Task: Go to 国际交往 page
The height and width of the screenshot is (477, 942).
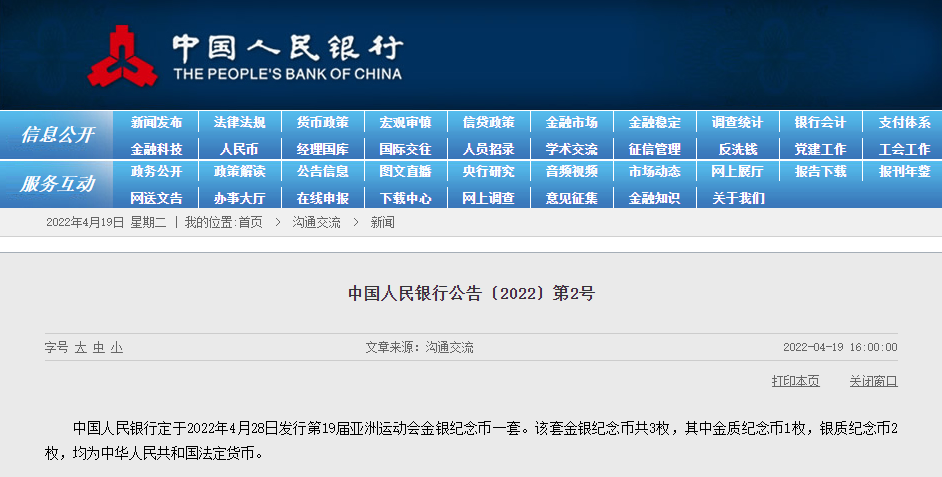Action: click(406, 149)
